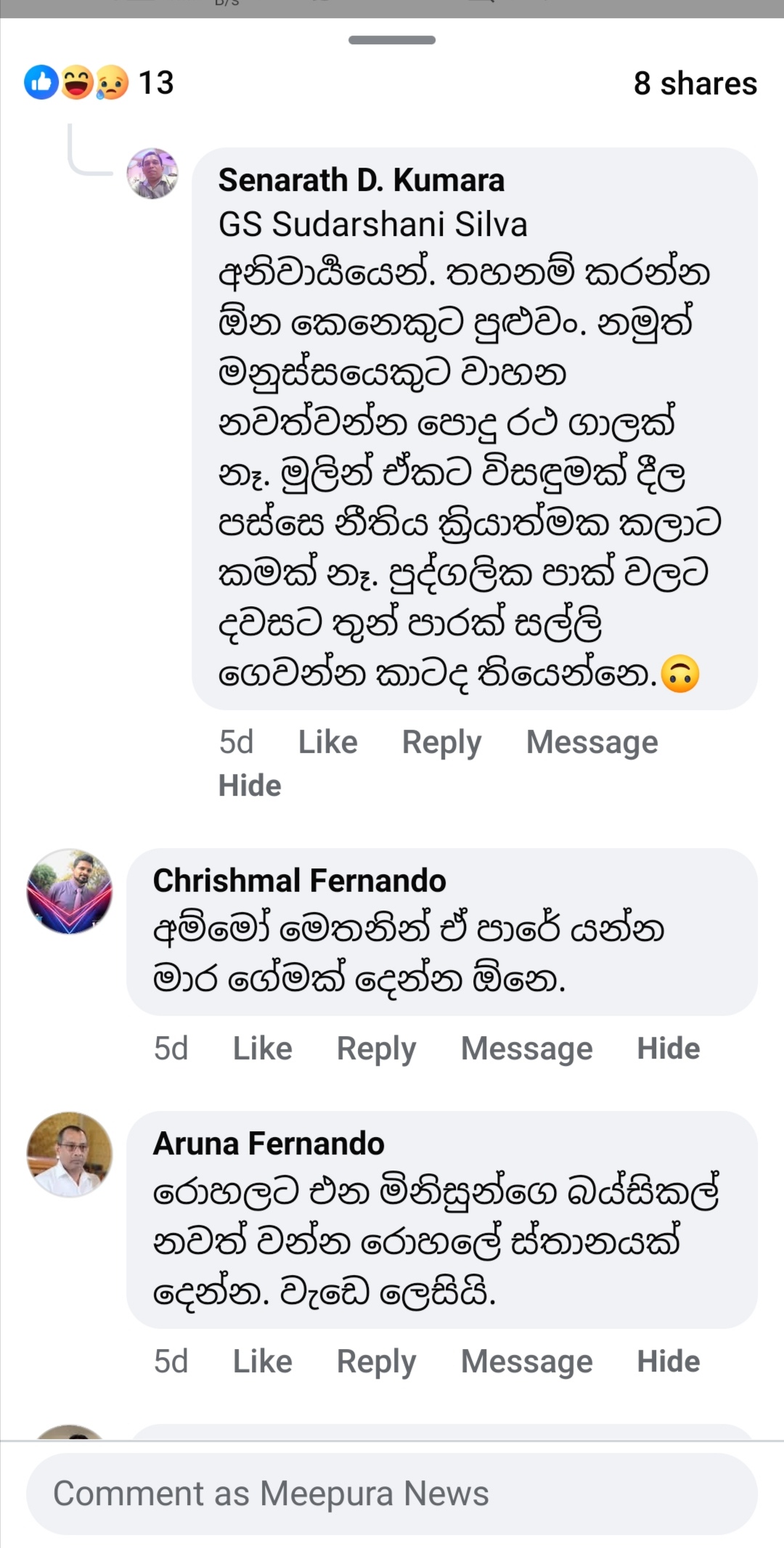
Task: Like Senarath D. Kumara's reply
Action: 327,742
